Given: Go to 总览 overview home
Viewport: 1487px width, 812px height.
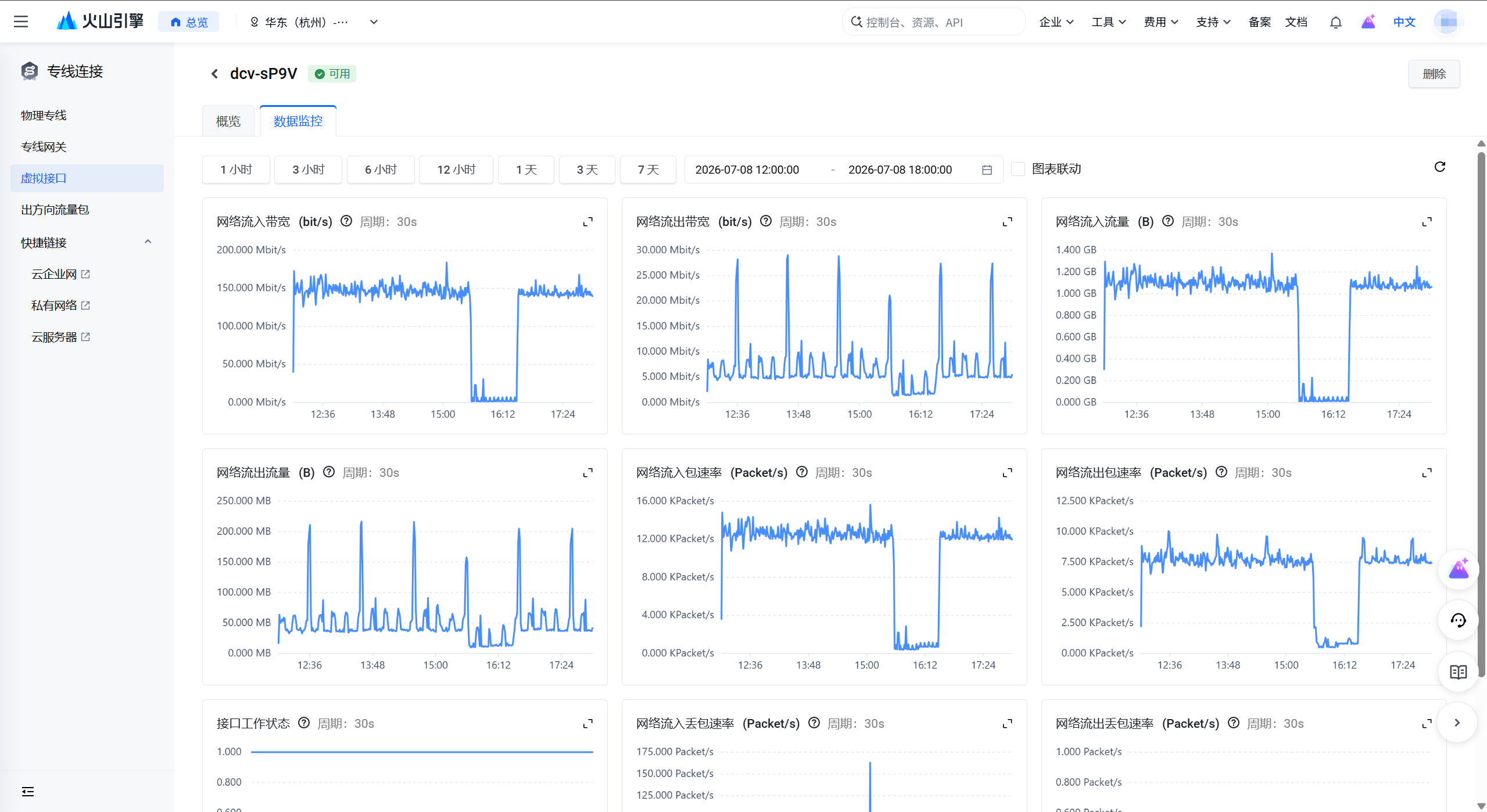Looking at the screenshot, I should click(x=189, y=22).
